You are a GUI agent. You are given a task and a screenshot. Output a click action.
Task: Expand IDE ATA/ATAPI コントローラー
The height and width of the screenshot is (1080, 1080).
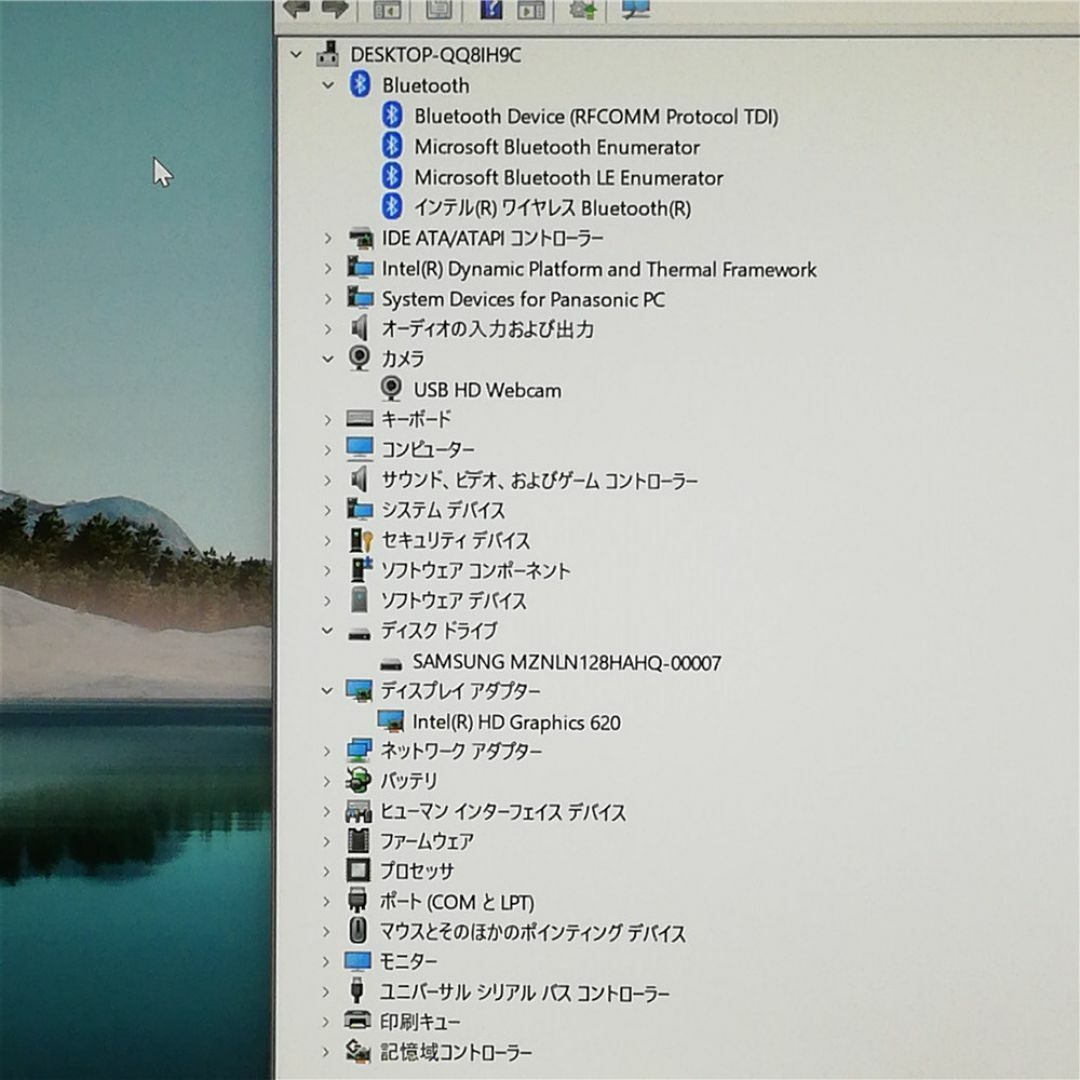[328, 238]
